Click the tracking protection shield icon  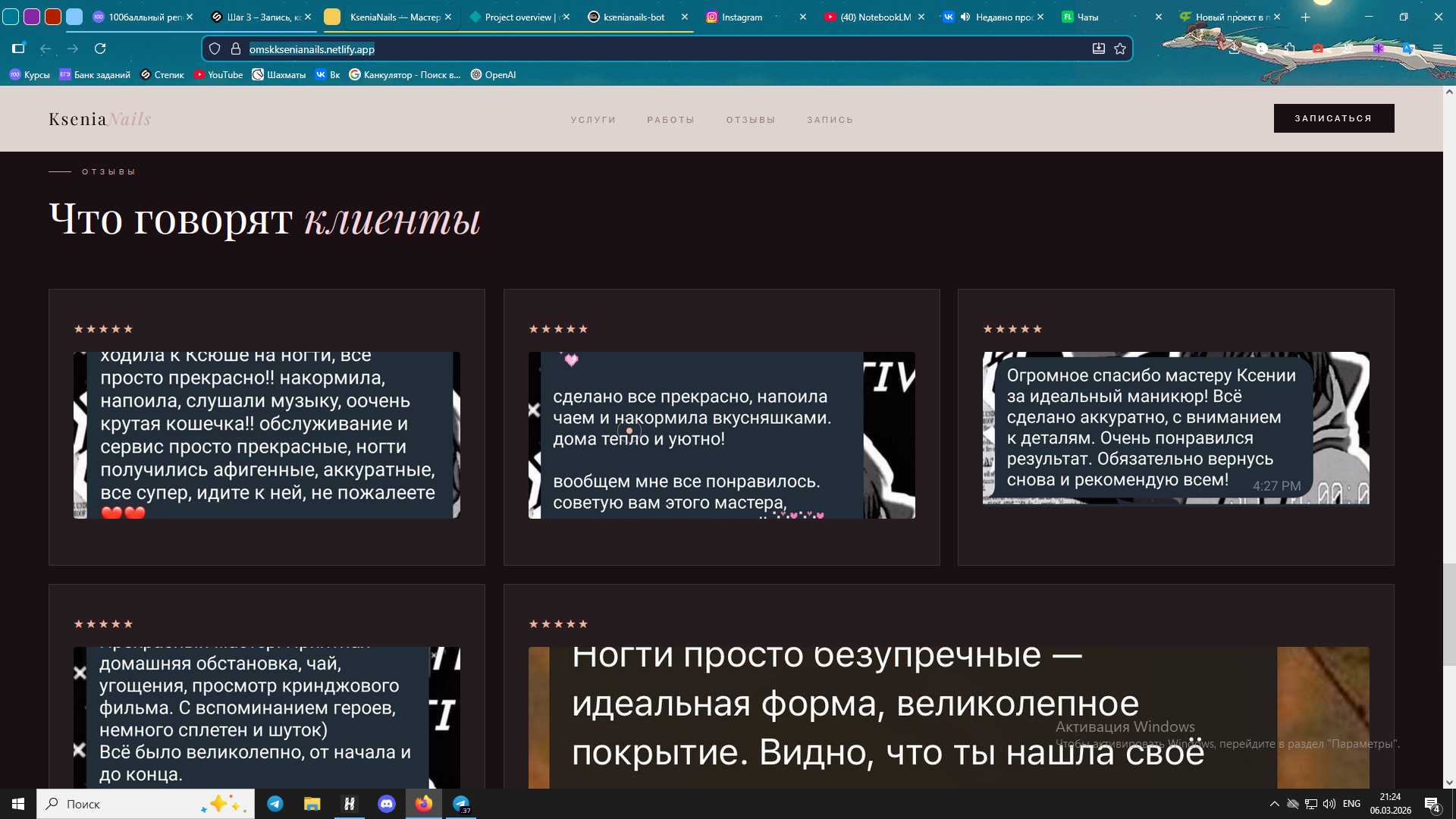(x=215, y=49)
